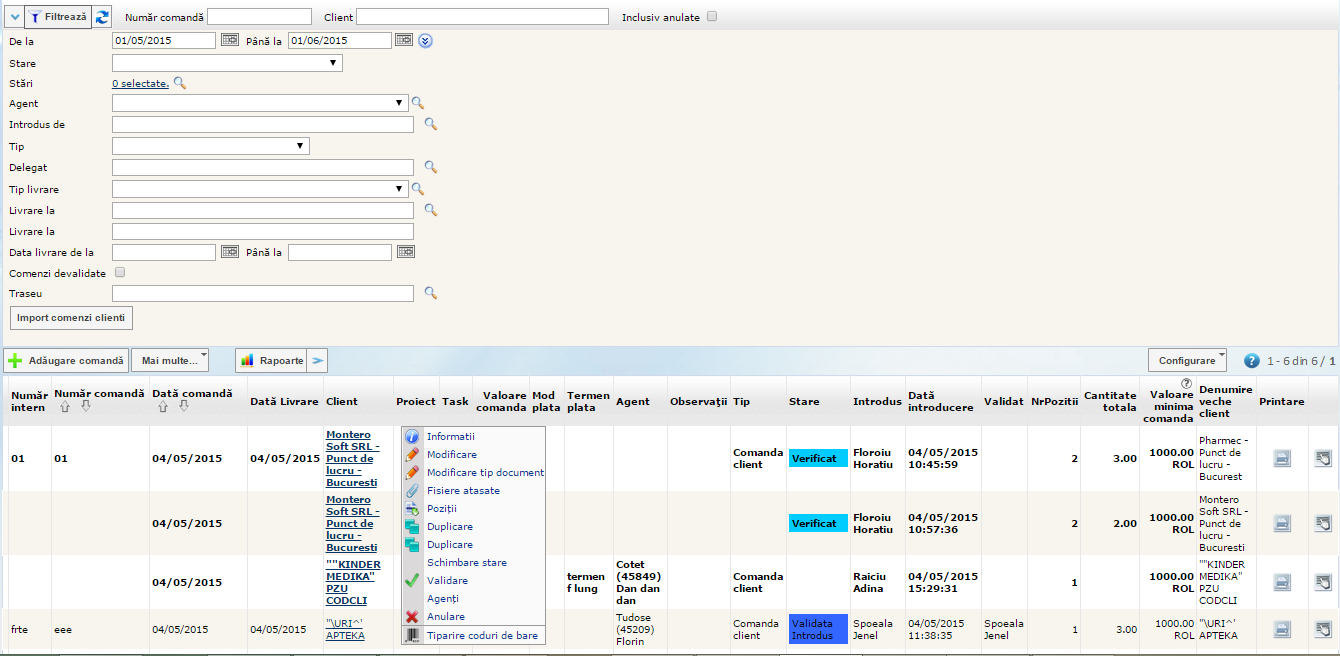Screen dimensions: 1340x656
Task: Expand the Tip dropdown list
Action: 210,146
